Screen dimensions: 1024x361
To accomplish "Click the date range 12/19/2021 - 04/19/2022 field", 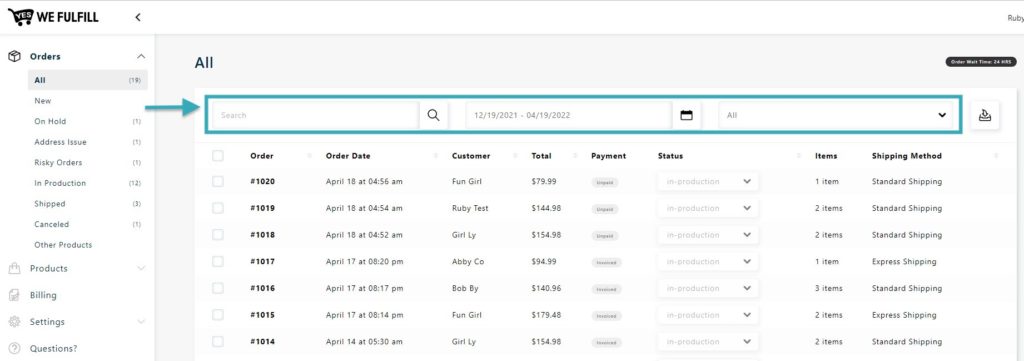I will tap(568, 115).
